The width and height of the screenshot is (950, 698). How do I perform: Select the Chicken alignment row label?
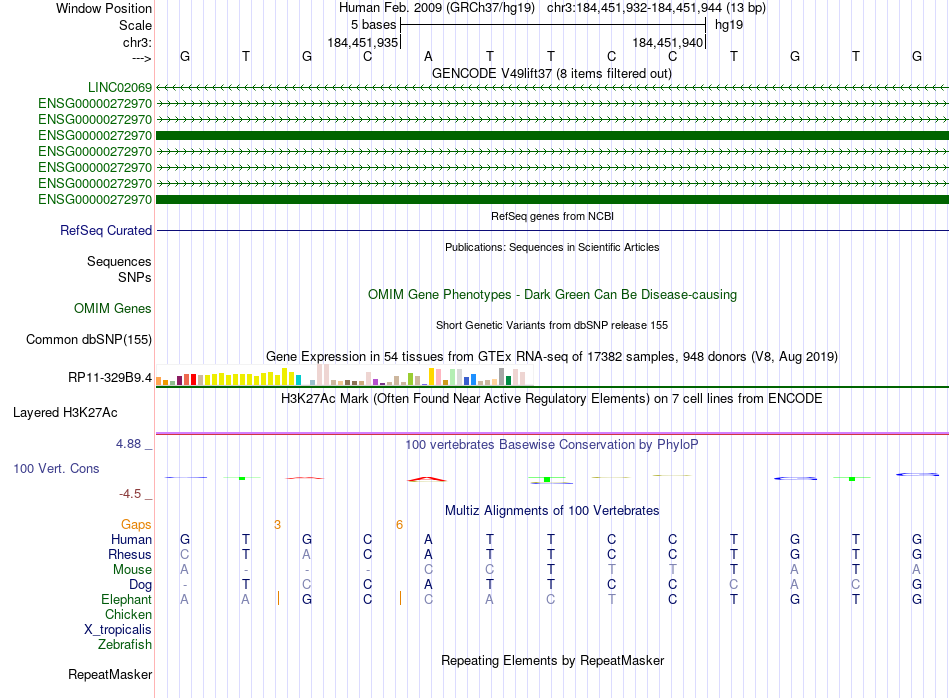point(128,614)
